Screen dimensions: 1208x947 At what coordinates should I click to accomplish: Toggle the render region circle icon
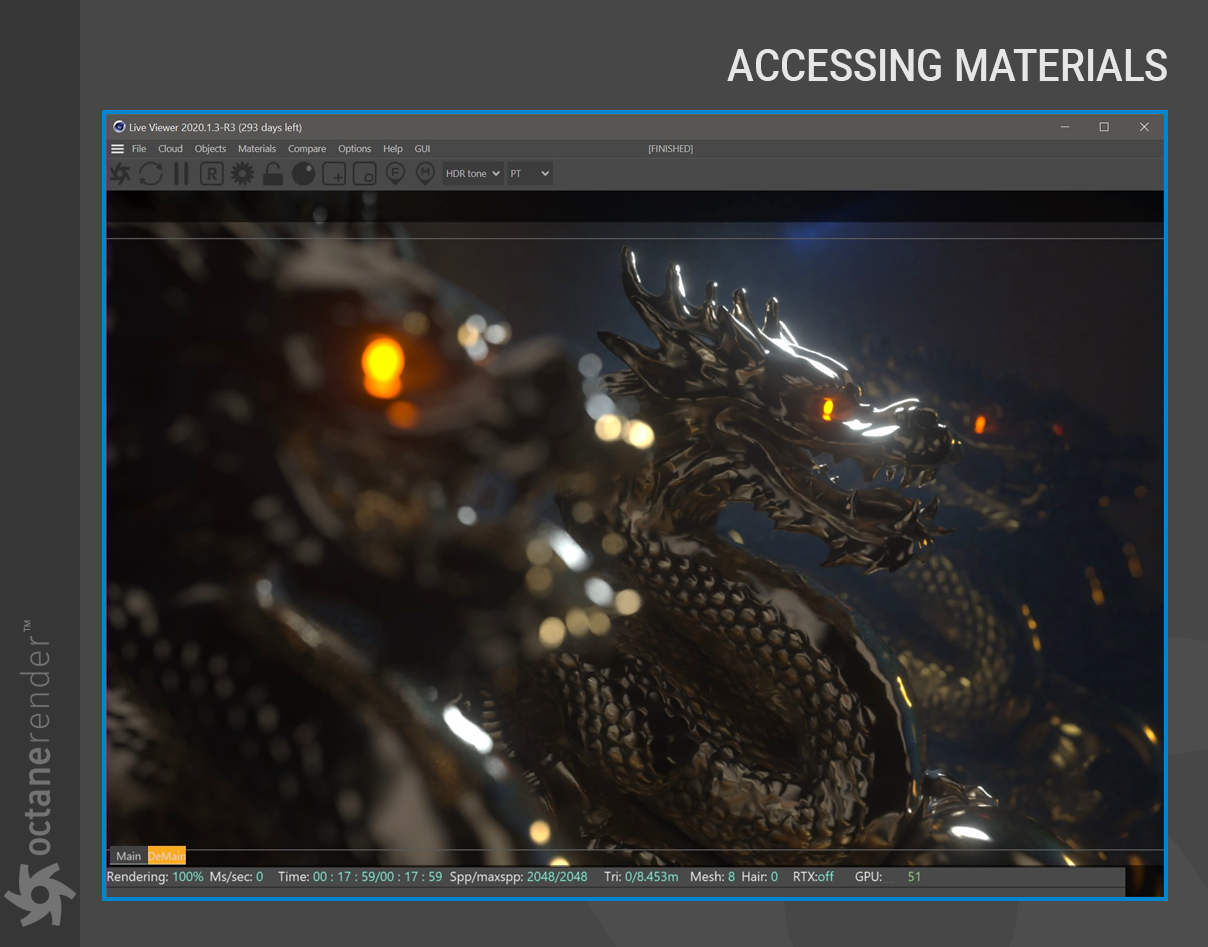coord(364,174)
